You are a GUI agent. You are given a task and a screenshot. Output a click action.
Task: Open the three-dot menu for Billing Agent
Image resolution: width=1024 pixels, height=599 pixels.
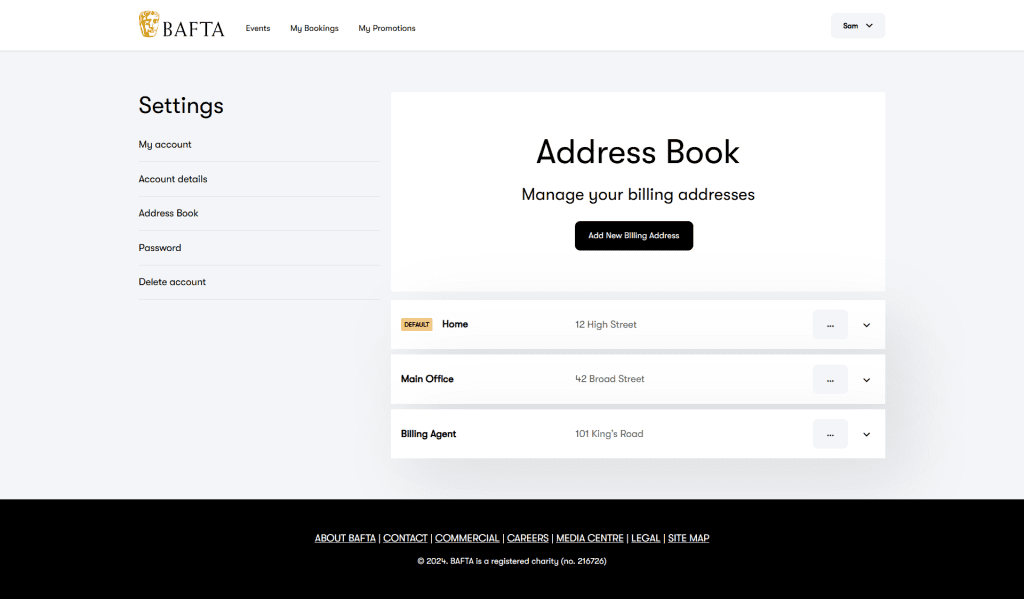[830, 434]
